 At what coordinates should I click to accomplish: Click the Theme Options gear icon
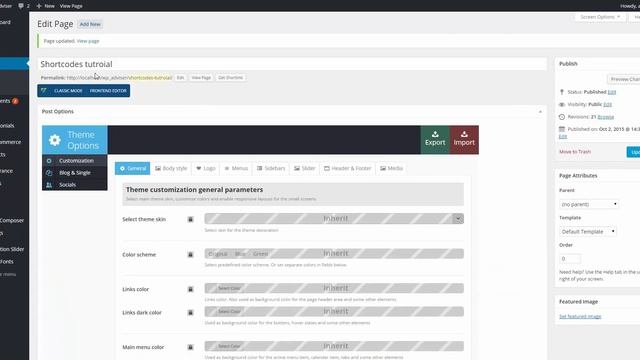pos(55,140)
